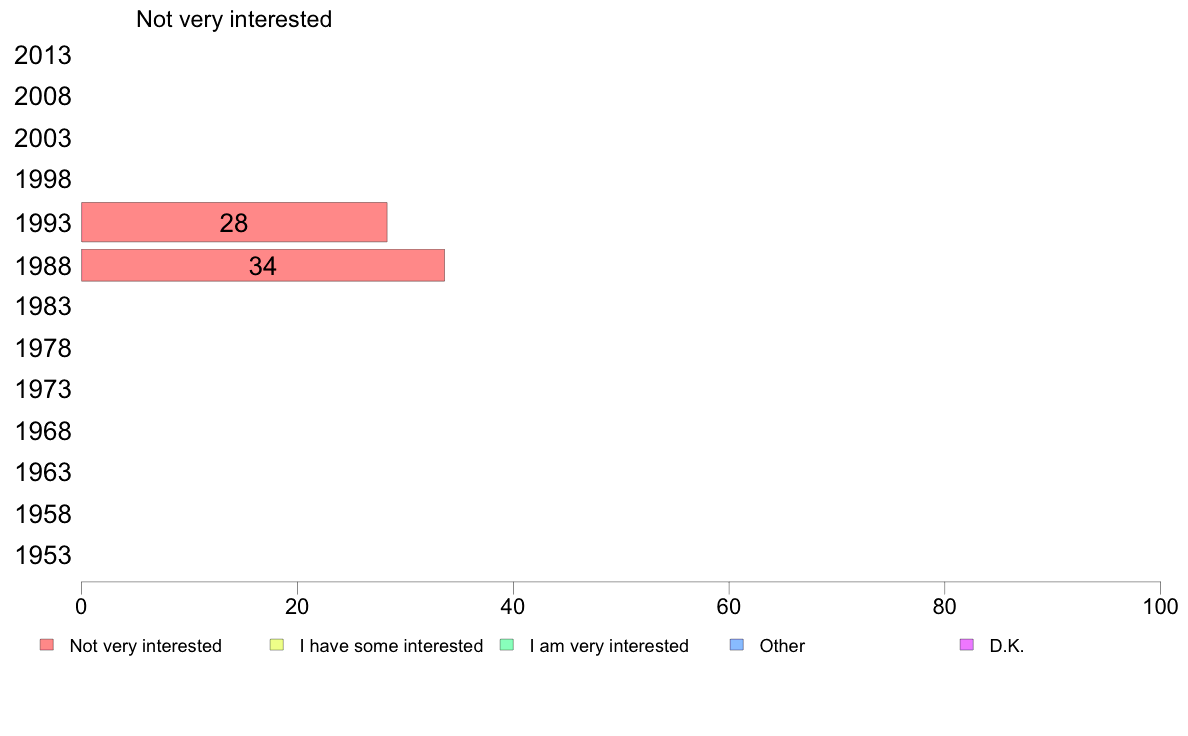Click the Other legend text label
Viewport: 1188px width, 736px height.
782,646
